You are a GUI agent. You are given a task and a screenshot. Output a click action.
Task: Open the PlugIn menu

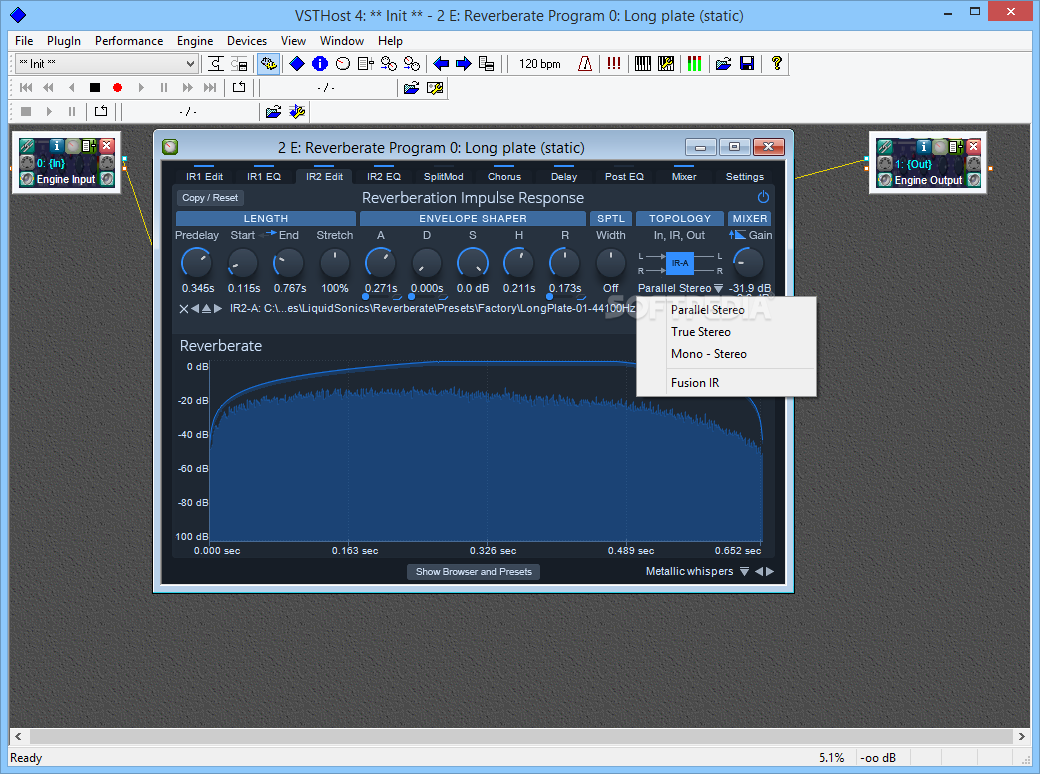click(64, 40)
